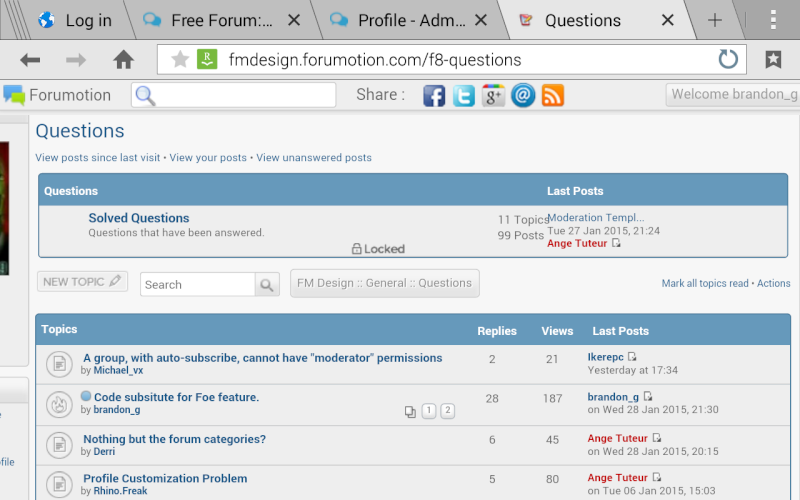The height and width of the screenshot is (500, 800).
Task: Click View posts since last visit
Action: tap(97, 158)
